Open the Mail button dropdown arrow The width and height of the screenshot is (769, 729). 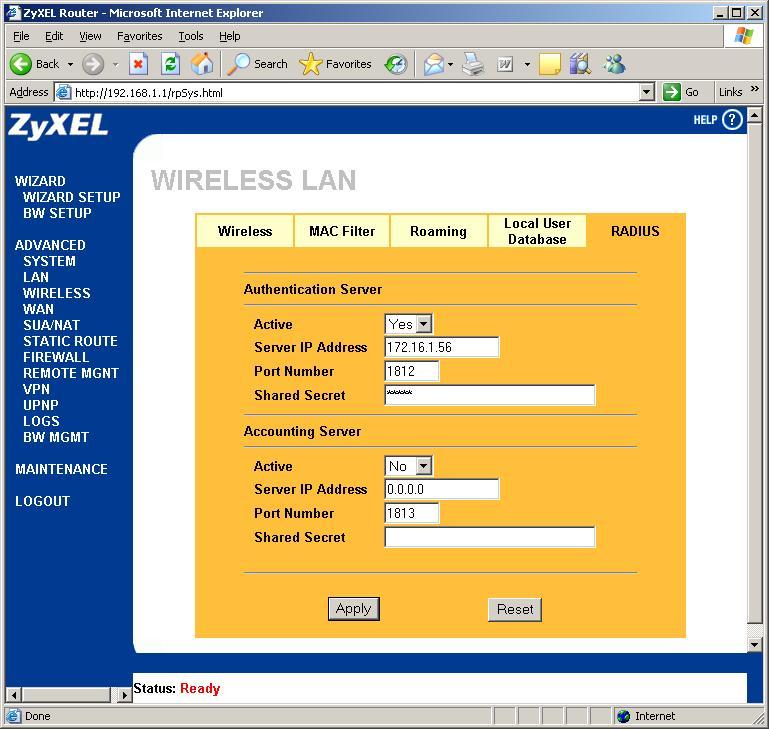pos(450,64)
